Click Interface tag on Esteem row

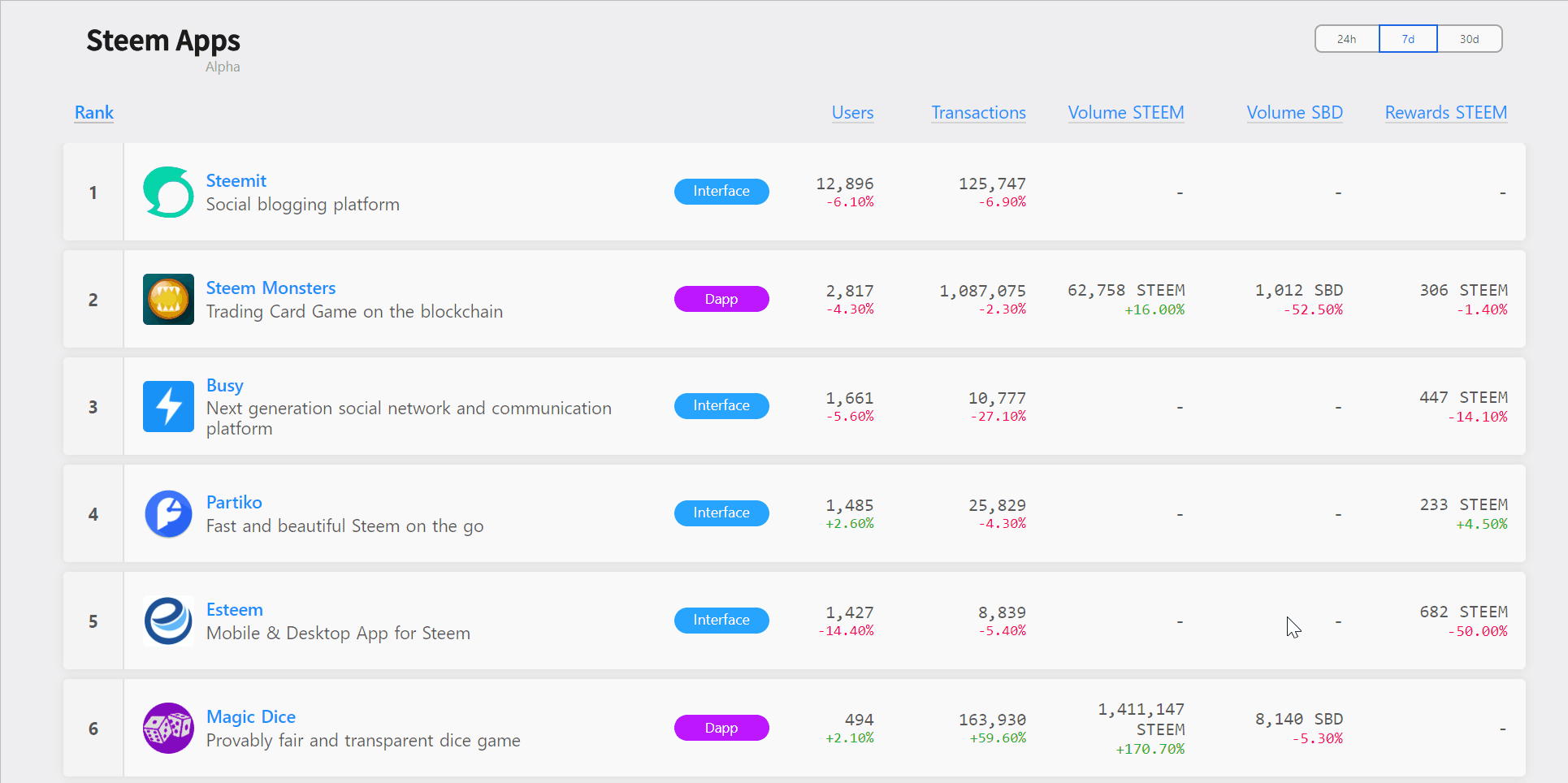pyautogui.click(x=721, y=621)
